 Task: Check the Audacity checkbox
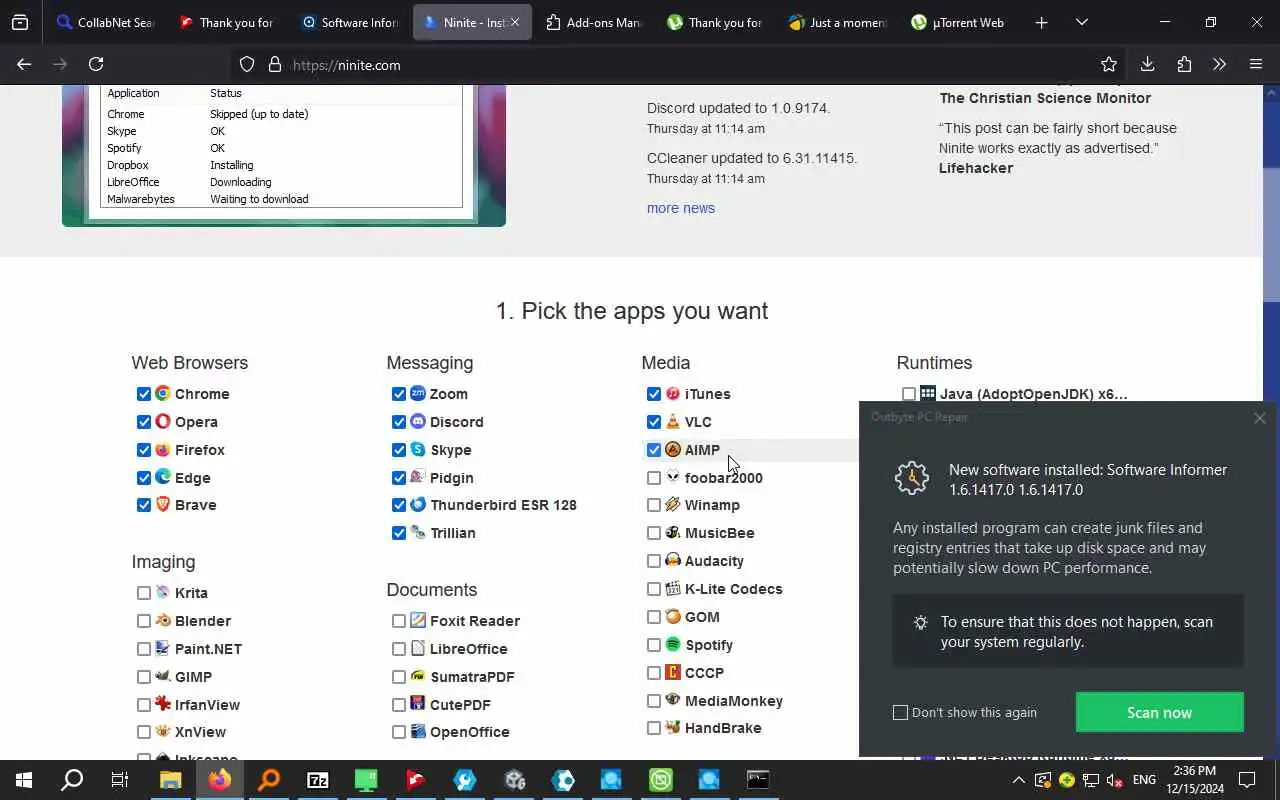pos(654,561)
